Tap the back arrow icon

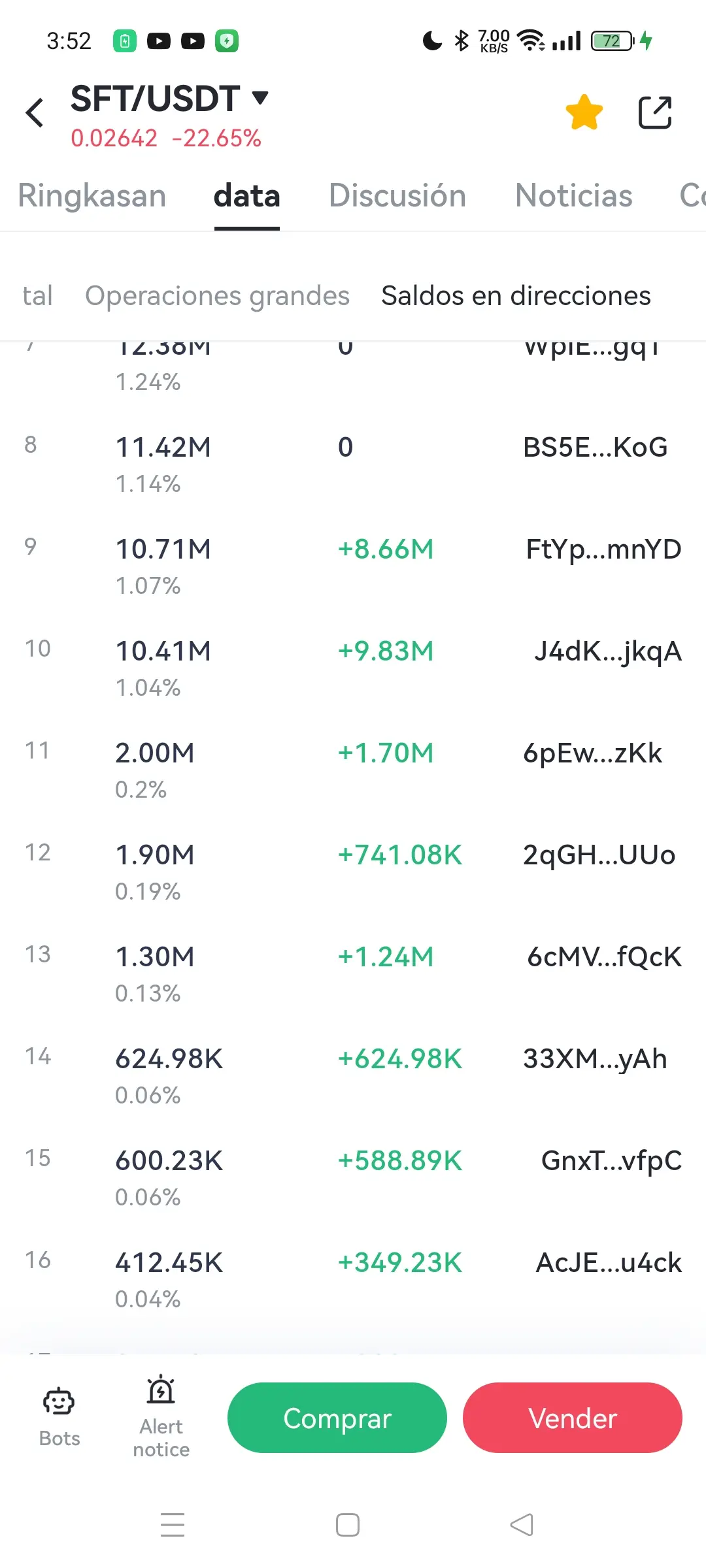(35, 112)
